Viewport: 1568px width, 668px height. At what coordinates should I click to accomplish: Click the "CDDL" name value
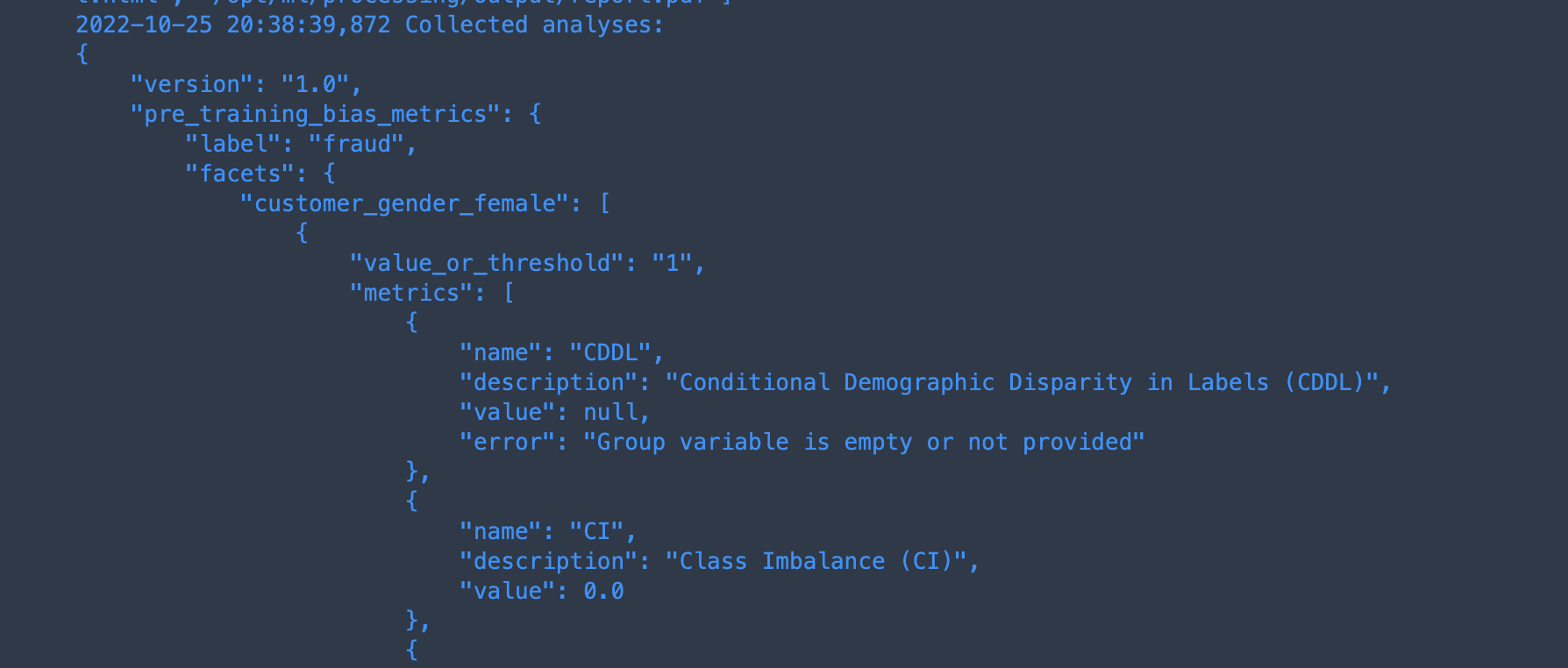coord(610,352)
